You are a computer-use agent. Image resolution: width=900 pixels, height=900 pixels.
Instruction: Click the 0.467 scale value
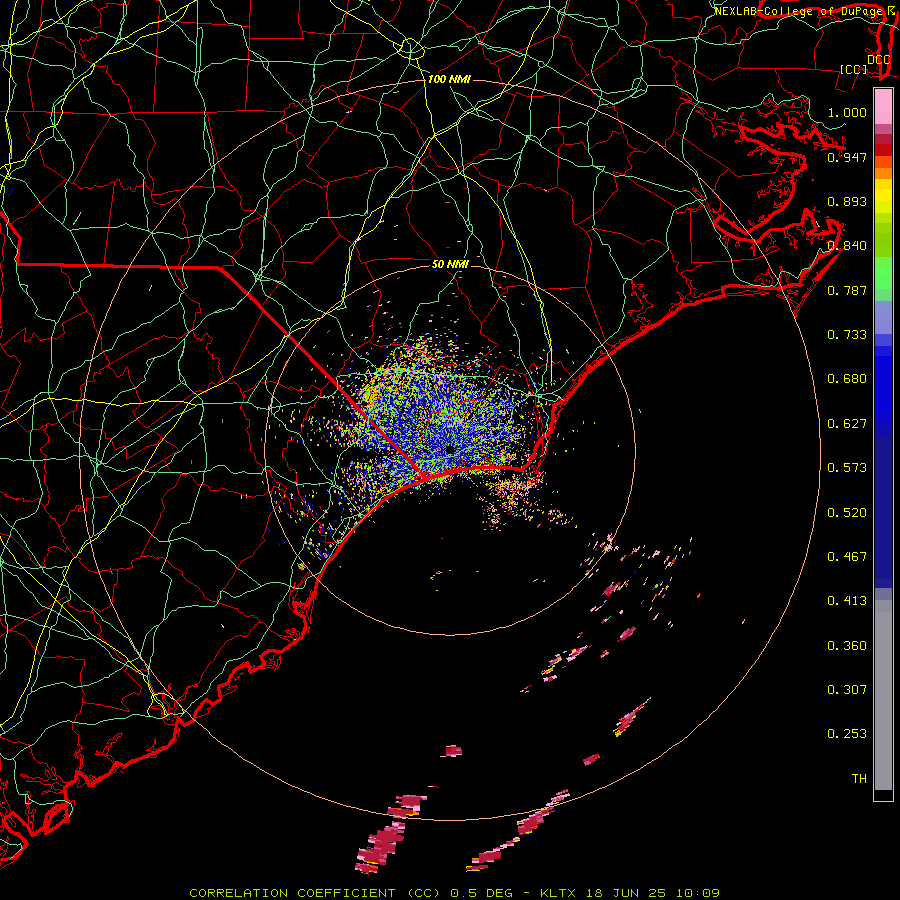click(x=847, y=557)
